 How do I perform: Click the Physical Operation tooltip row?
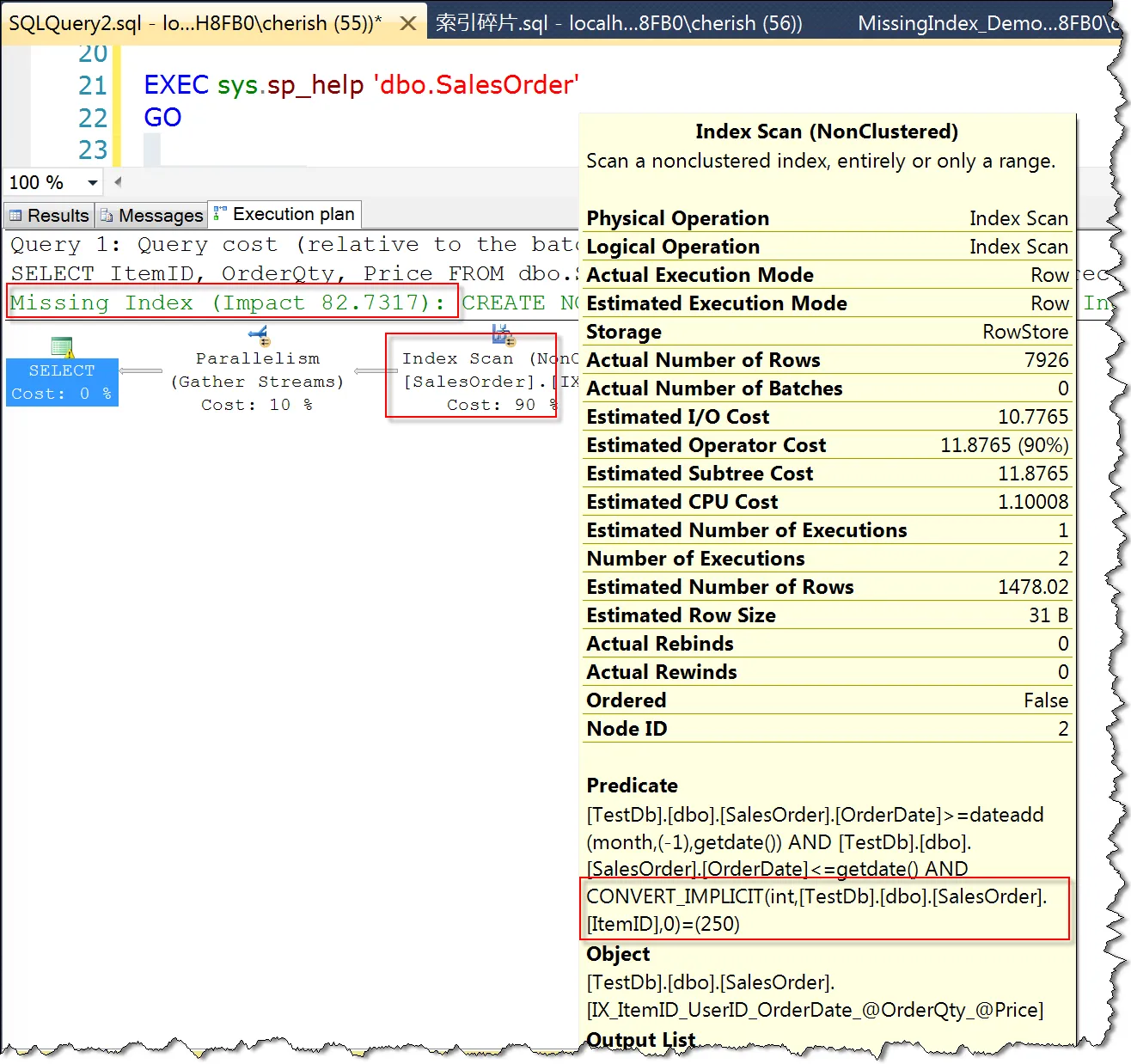(x=827, y=218)
